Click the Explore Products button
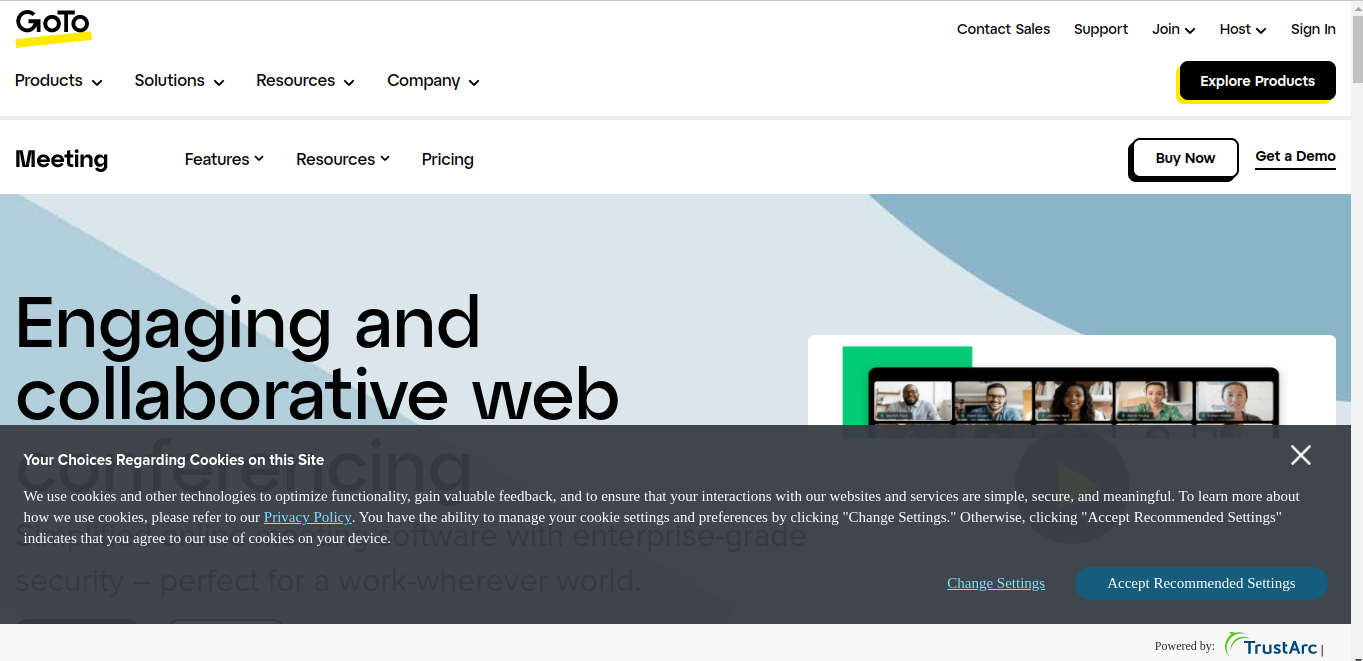The image size is (1363, 661). pos(1257,81)
